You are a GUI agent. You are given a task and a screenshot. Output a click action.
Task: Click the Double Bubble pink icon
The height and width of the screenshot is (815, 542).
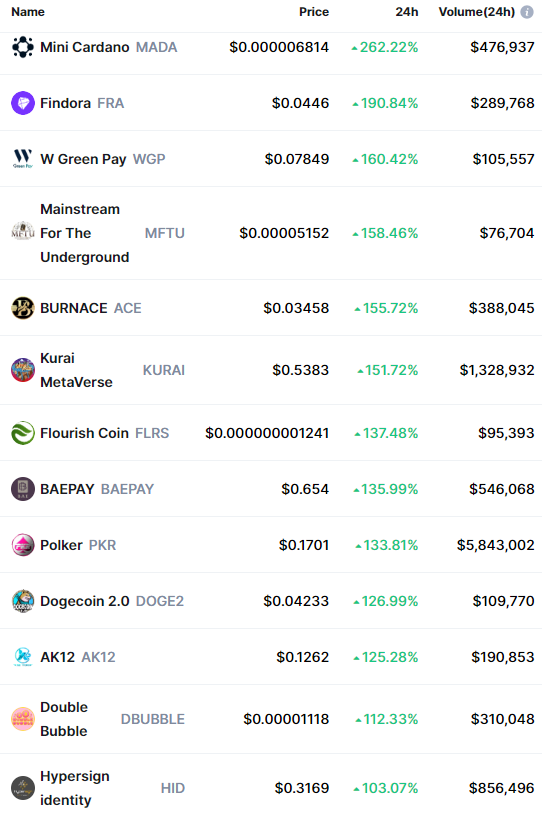[23, 719]
